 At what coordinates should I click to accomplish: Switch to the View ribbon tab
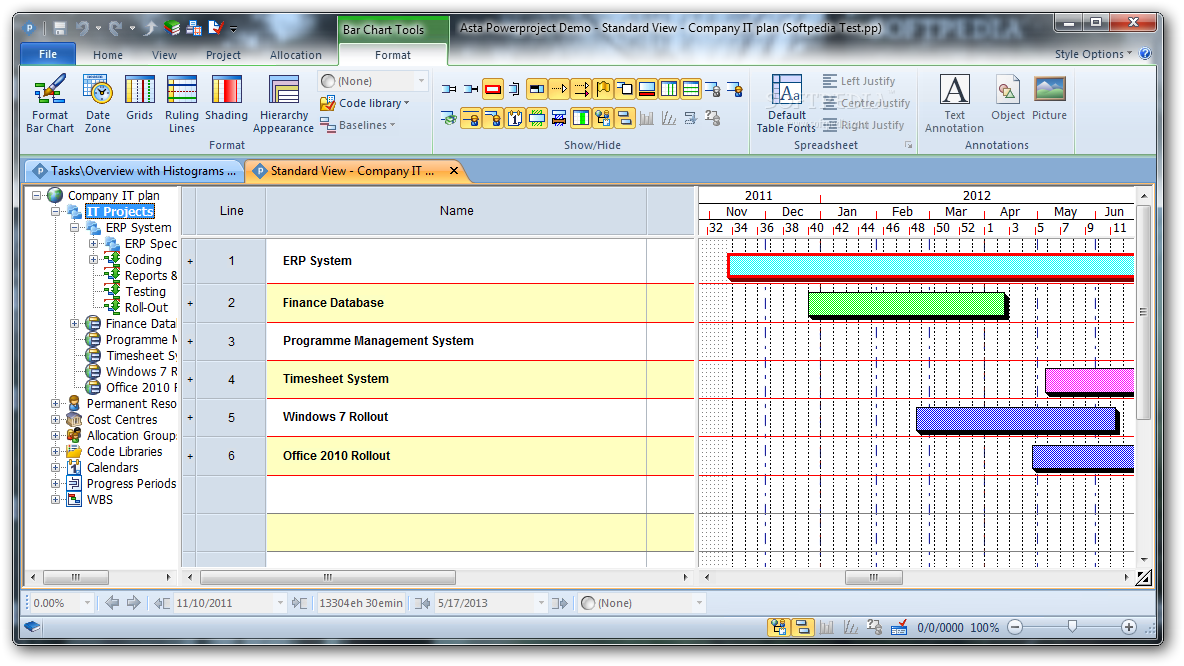tap(164, 54)
